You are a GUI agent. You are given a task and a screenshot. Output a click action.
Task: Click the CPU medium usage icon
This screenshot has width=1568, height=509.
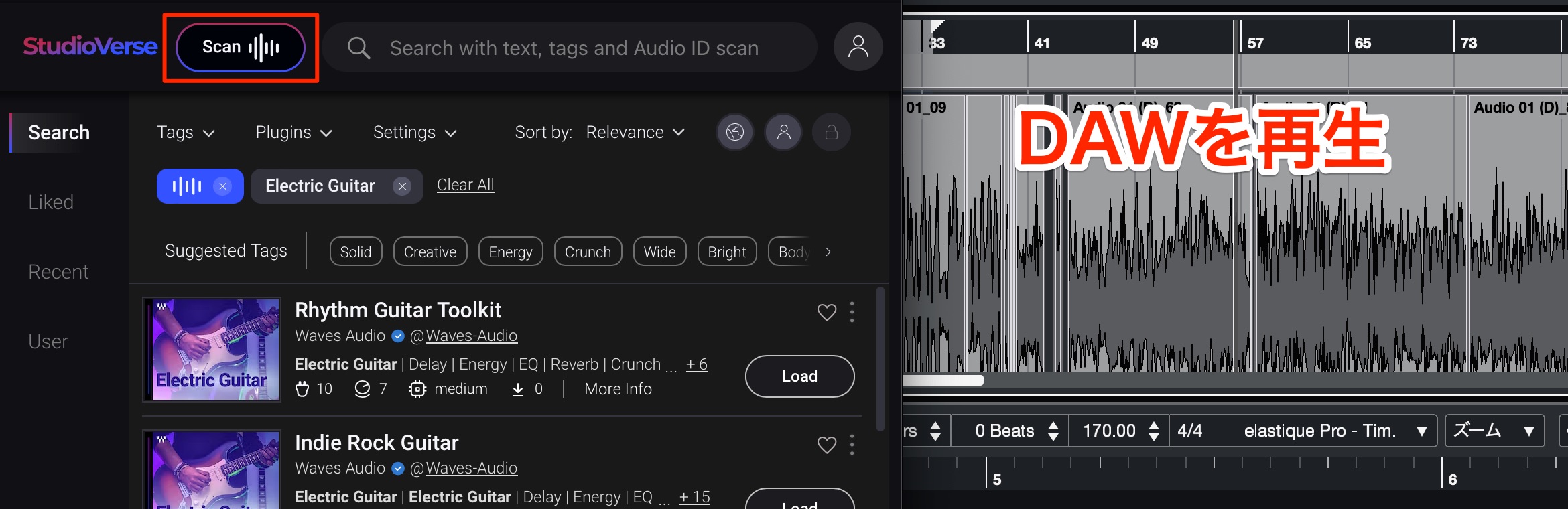[x=417, y=389]
